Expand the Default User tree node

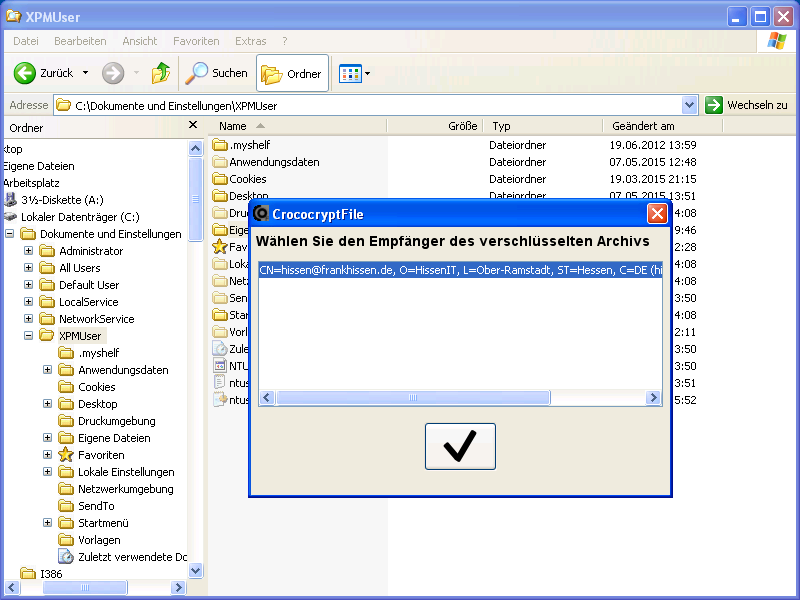pos(29,285)
